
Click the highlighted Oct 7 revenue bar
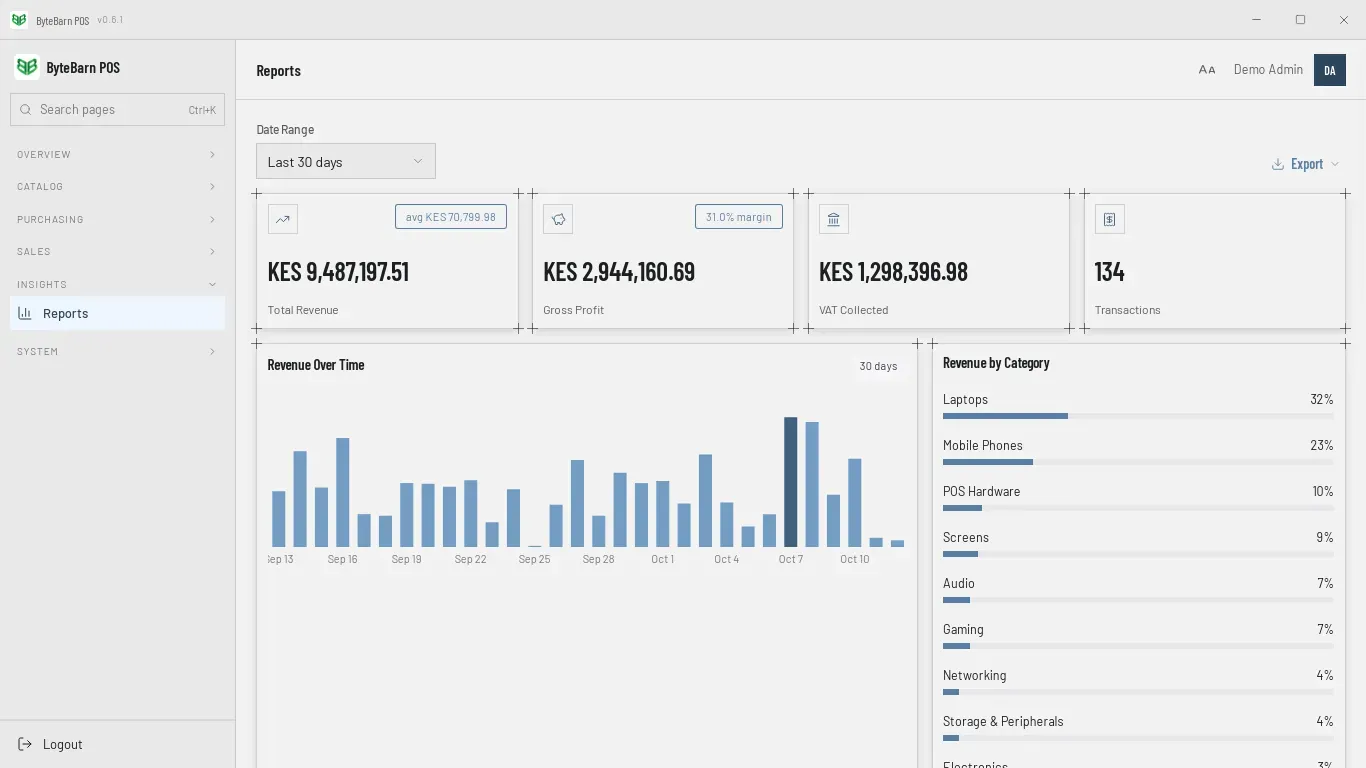pyautogui.click(x=790, y=482)
